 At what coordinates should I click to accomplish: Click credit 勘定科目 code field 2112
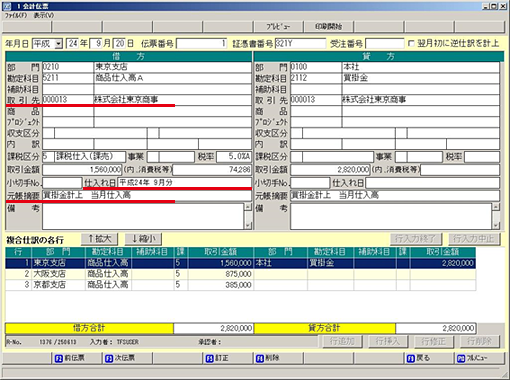click(316, 78)
